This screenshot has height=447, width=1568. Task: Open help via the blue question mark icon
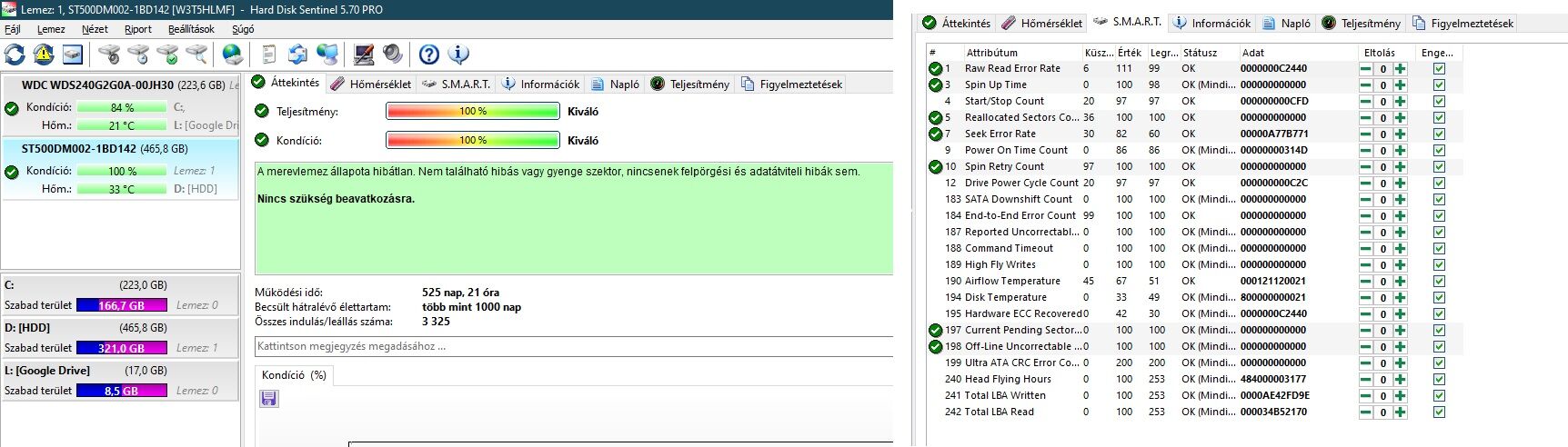coord(429,55)
